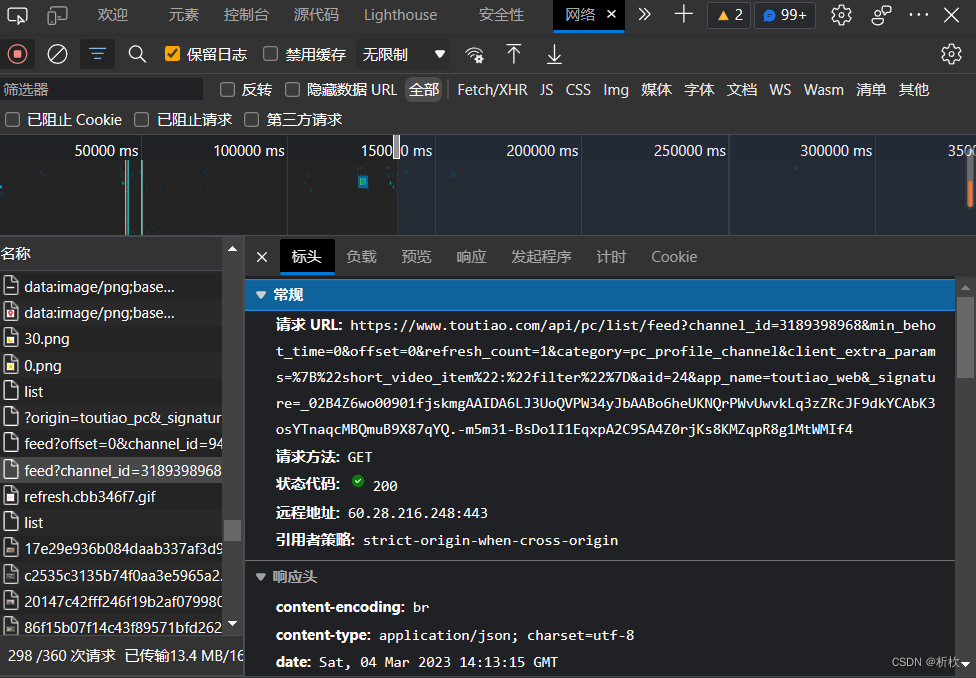Close the request details pane
Screen dimensions: 976x678
(262, 257)
